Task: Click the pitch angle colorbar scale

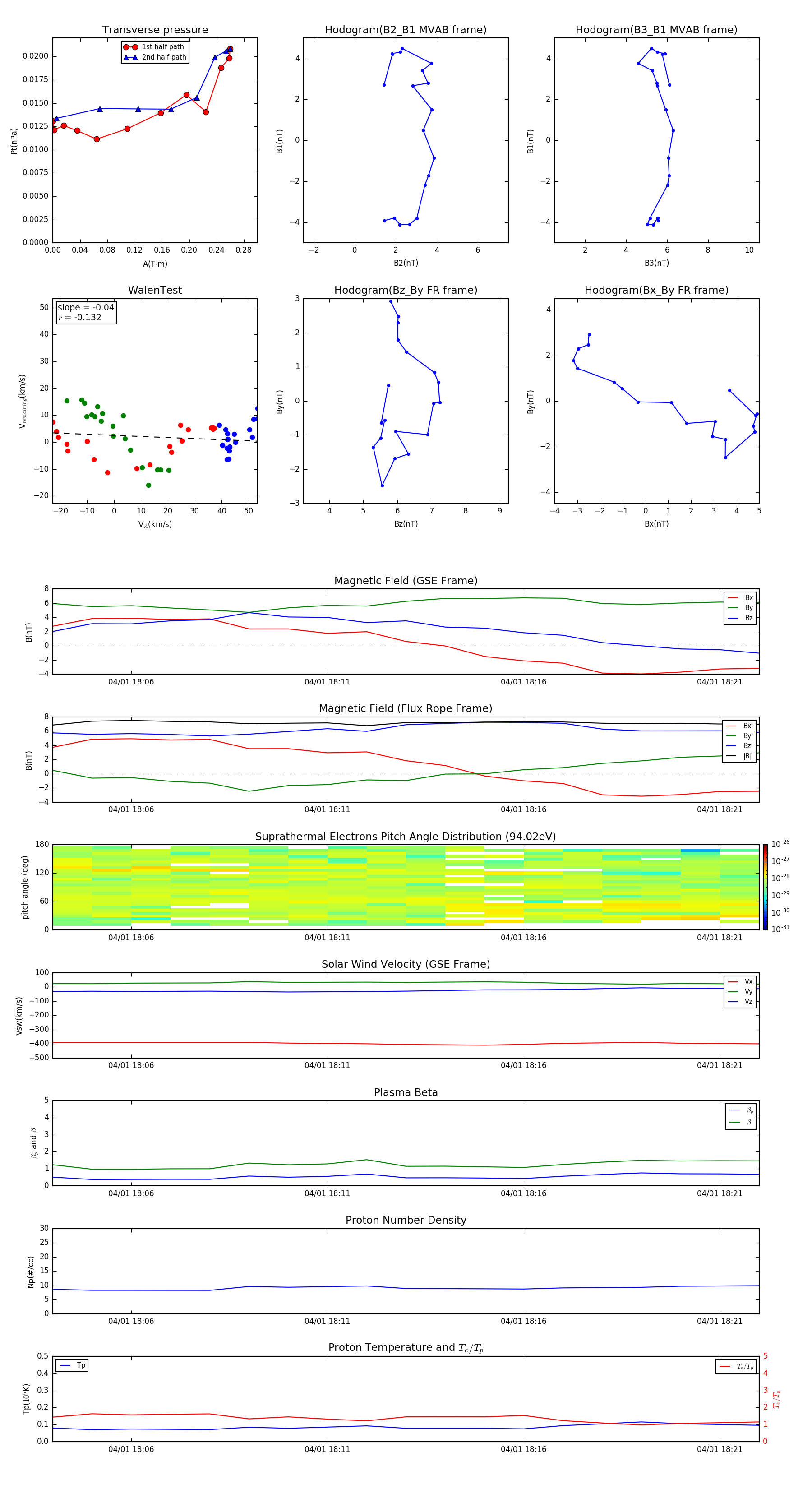Action: [765, 887]
